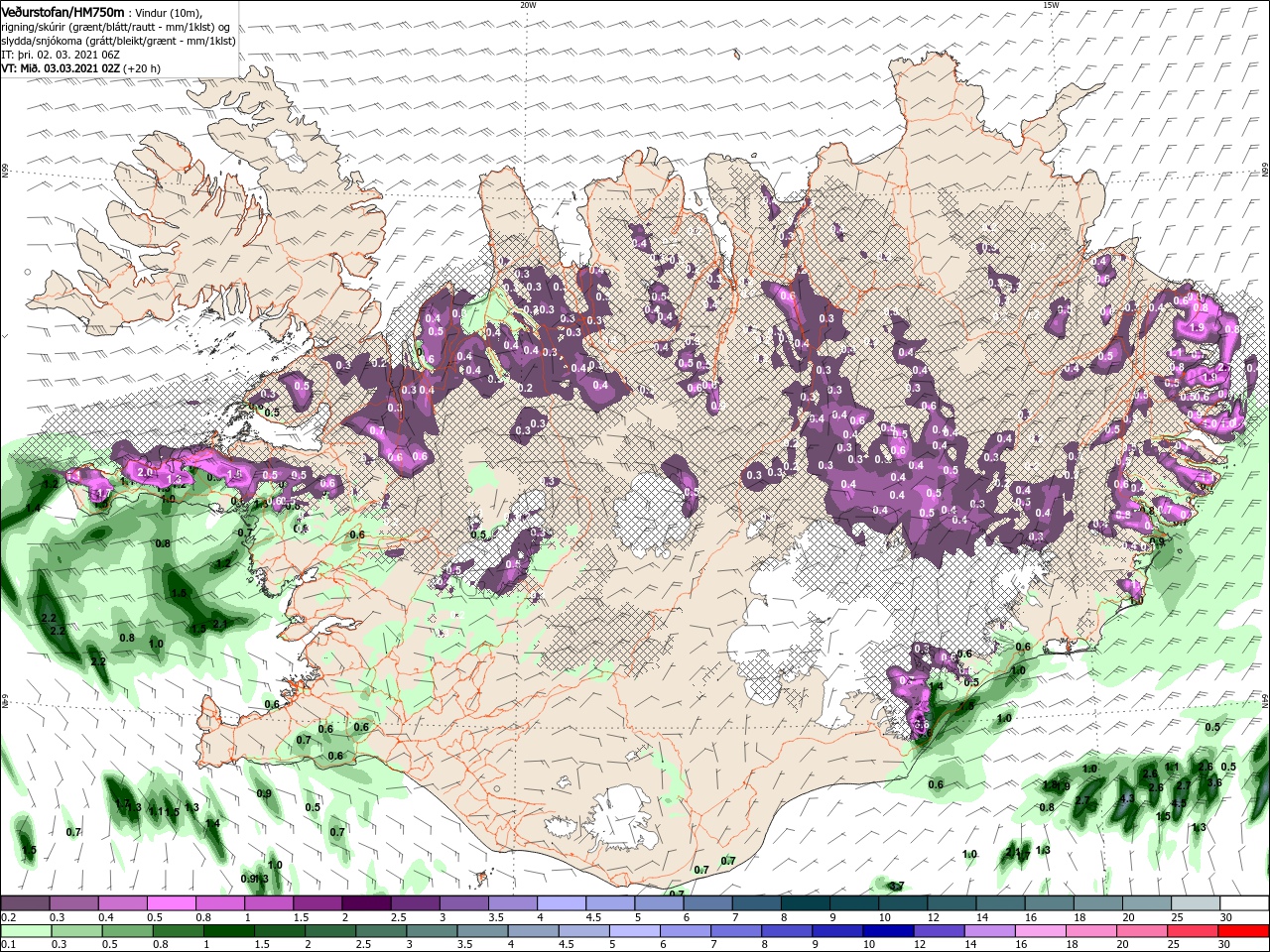Viewport: 1270px width, 952px height.
Task: Pick the palest green lower swatch starting at 0.1
Action: (x=27, y=931)
